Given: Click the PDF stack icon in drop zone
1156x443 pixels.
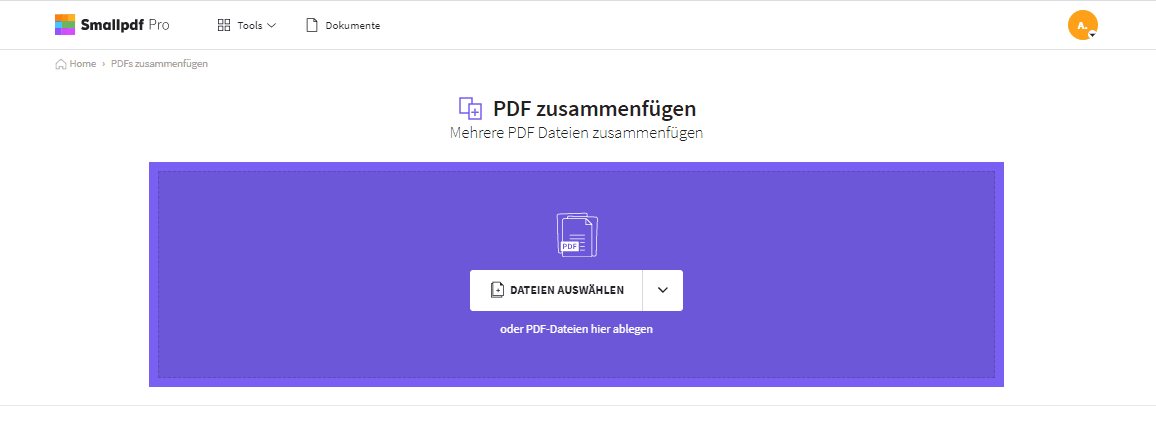Looking at the screenshot, I should pos(577,235).
